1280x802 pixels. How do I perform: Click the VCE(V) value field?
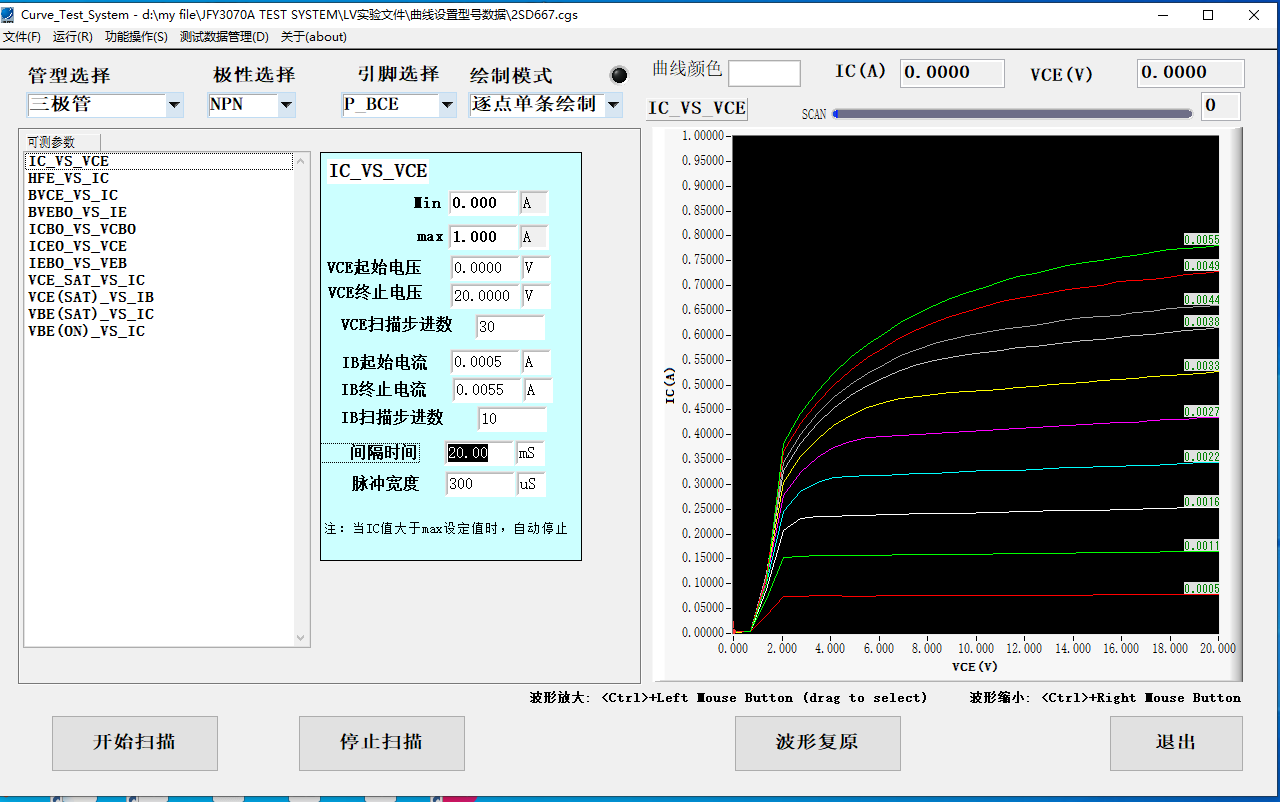coord(1190,73)
